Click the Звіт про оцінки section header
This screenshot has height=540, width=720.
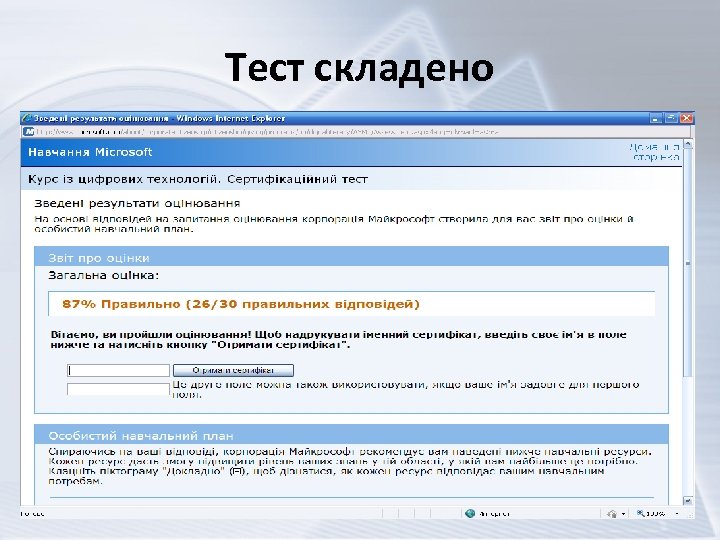[x=99, y=258]
